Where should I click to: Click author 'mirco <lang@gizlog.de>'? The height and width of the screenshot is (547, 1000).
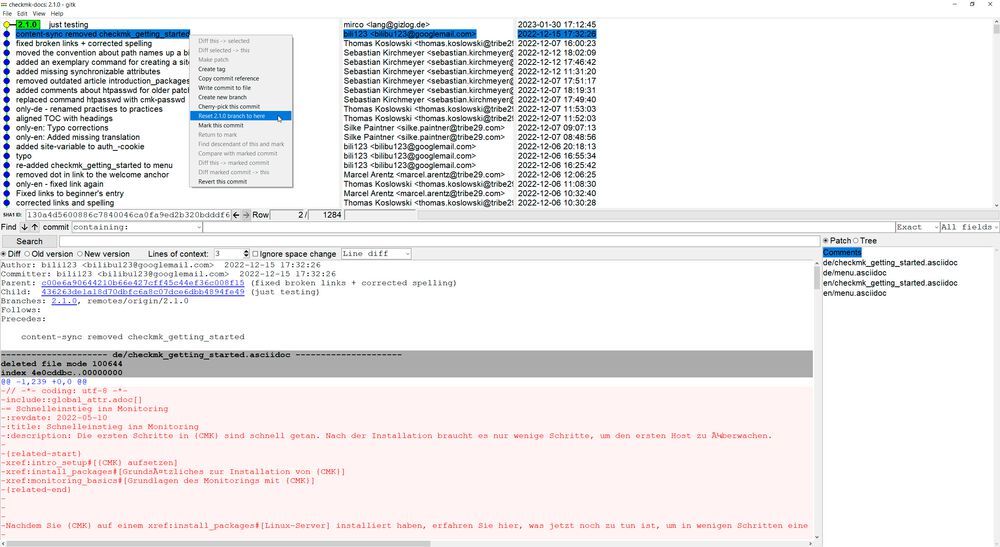386,25
